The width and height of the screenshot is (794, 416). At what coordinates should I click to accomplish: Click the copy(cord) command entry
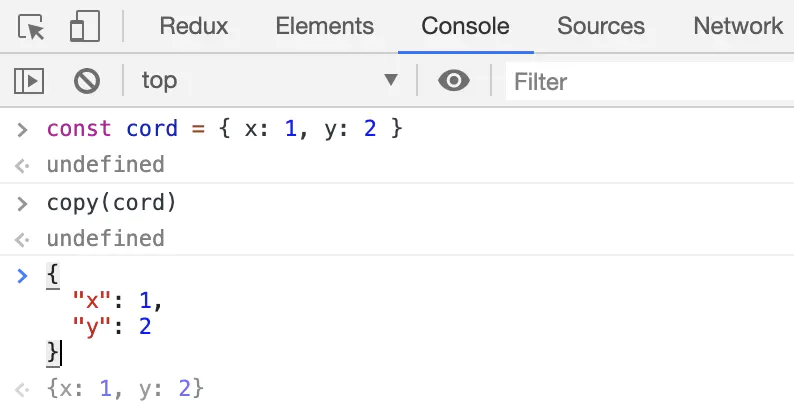111,203
